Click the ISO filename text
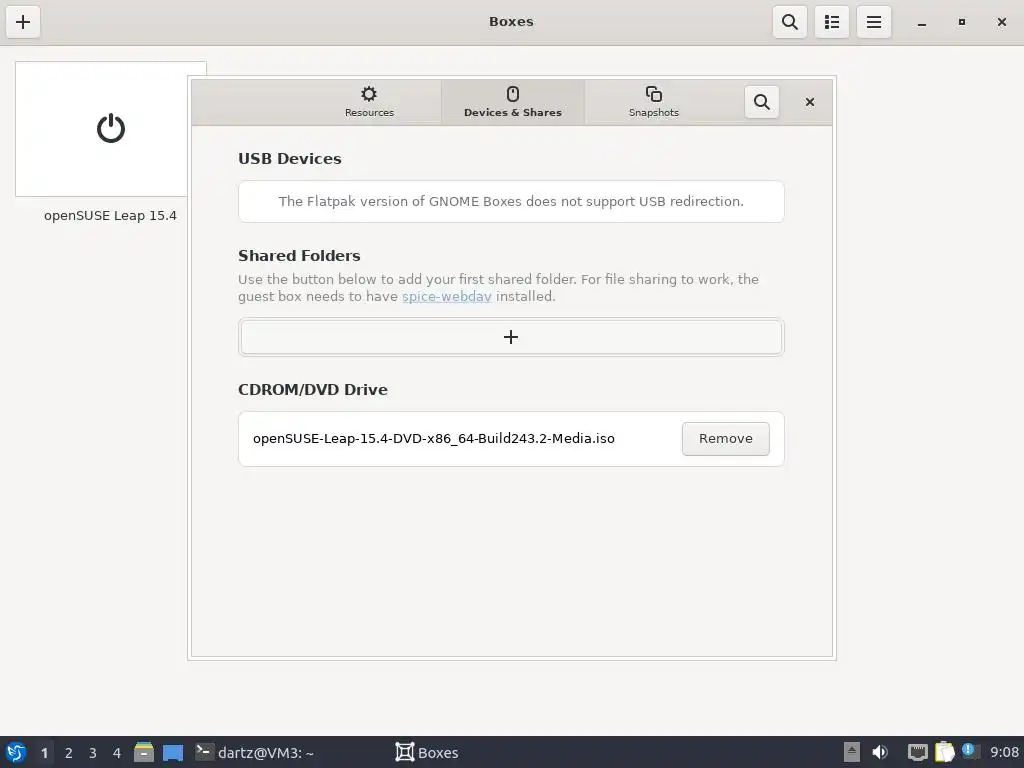 pyautogui.click(x=434, y=439)
